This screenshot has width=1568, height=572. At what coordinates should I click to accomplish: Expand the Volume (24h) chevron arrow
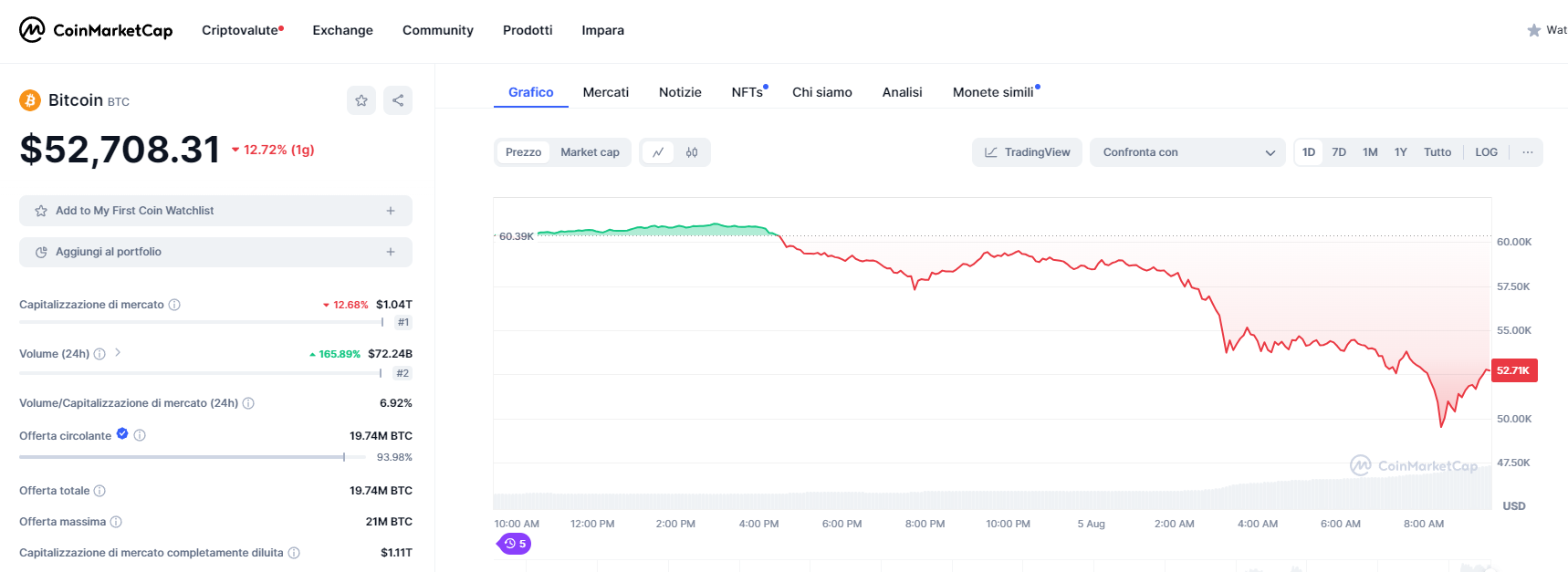point(118,353)
